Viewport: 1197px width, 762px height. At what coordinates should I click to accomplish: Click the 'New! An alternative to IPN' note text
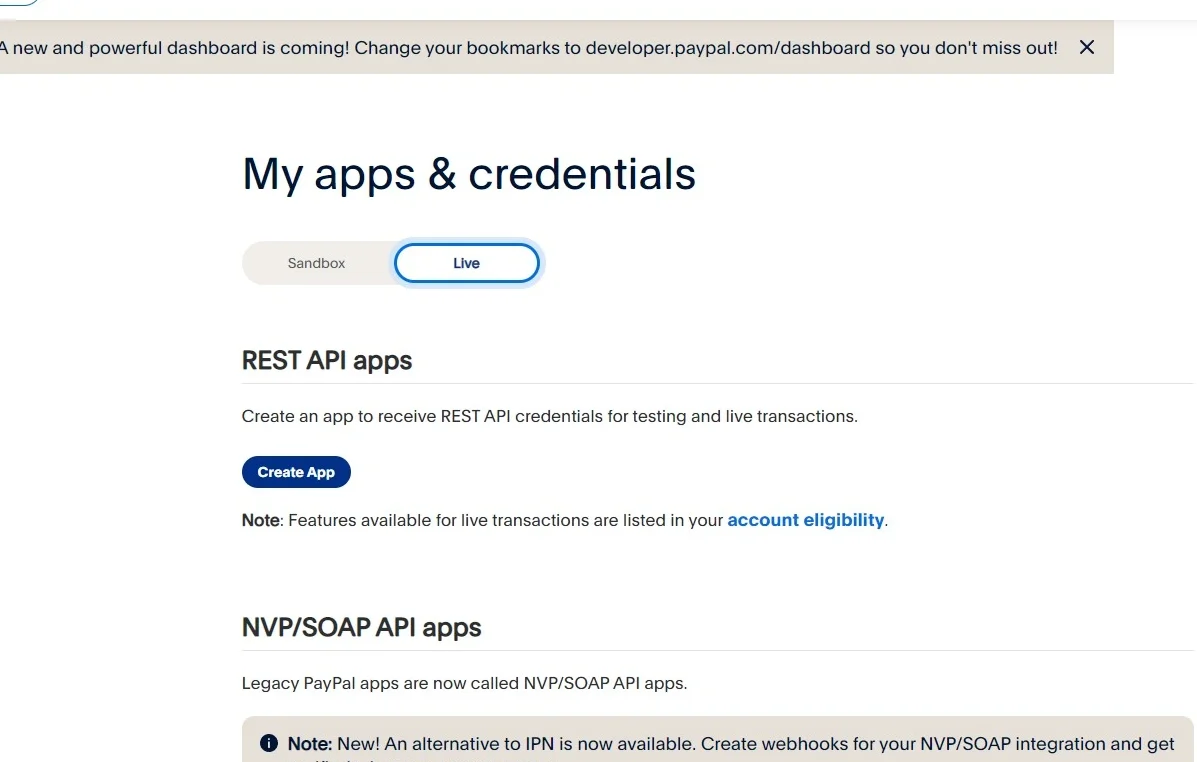[731, 744]
